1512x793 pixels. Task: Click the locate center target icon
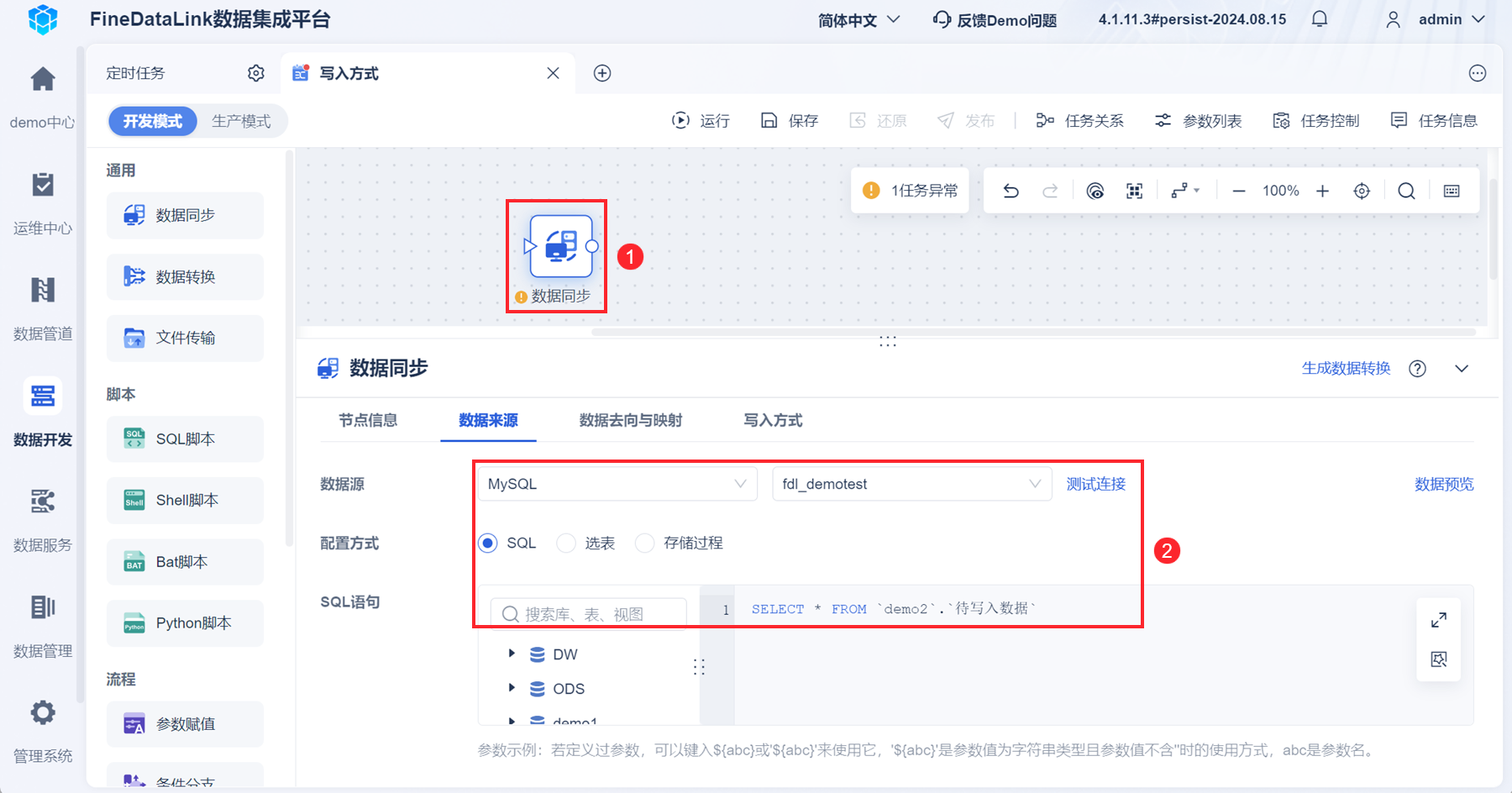[1362, 192]
